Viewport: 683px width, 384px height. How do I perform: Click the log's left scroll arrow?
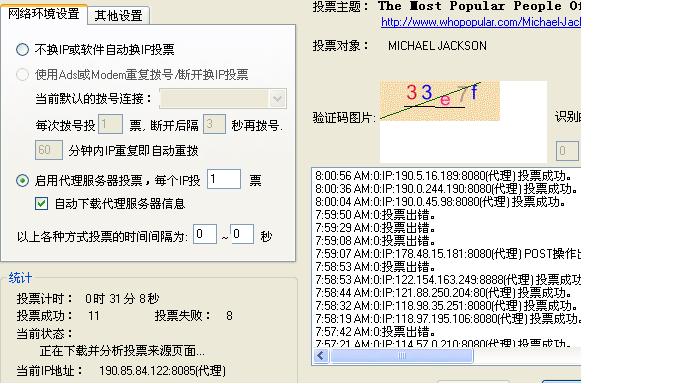(321, 356)
